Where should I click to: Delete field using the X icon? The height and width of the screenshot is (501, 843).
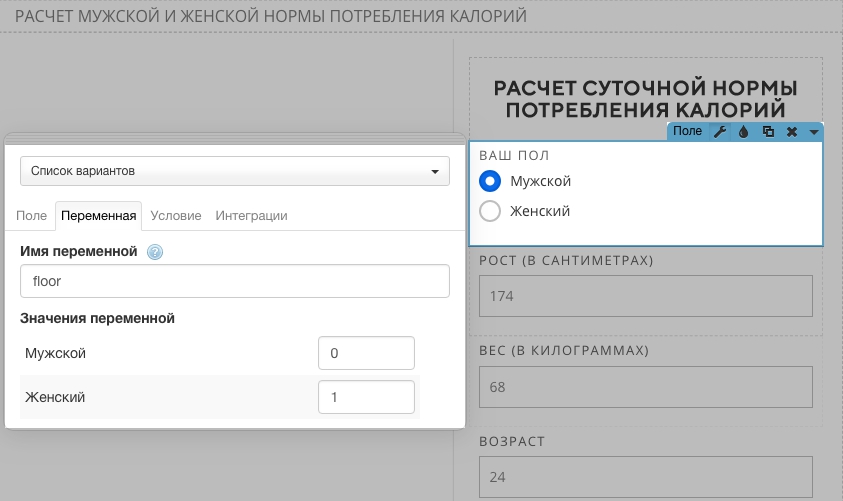[792, 132]
